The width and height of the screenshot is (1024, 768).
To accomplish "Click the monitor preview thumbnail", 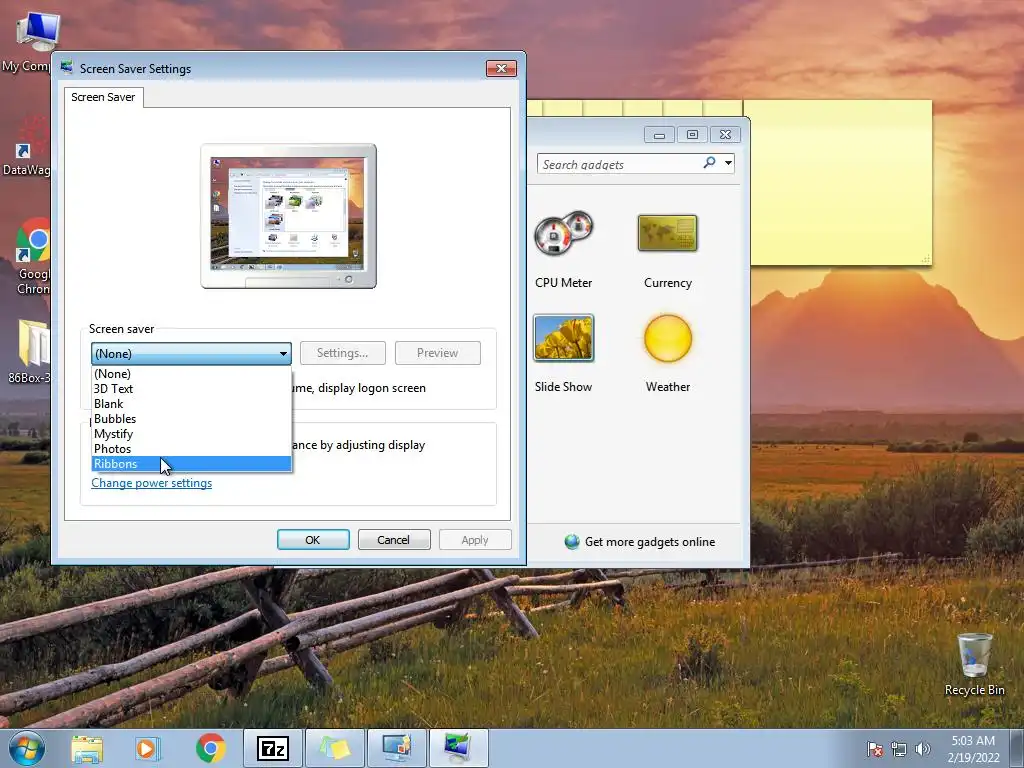I will pos(288,216).
